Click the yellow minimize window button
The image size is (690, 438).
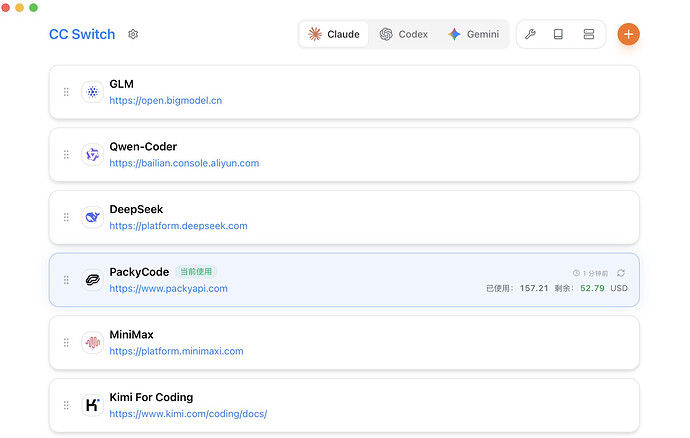coord(19,7)
